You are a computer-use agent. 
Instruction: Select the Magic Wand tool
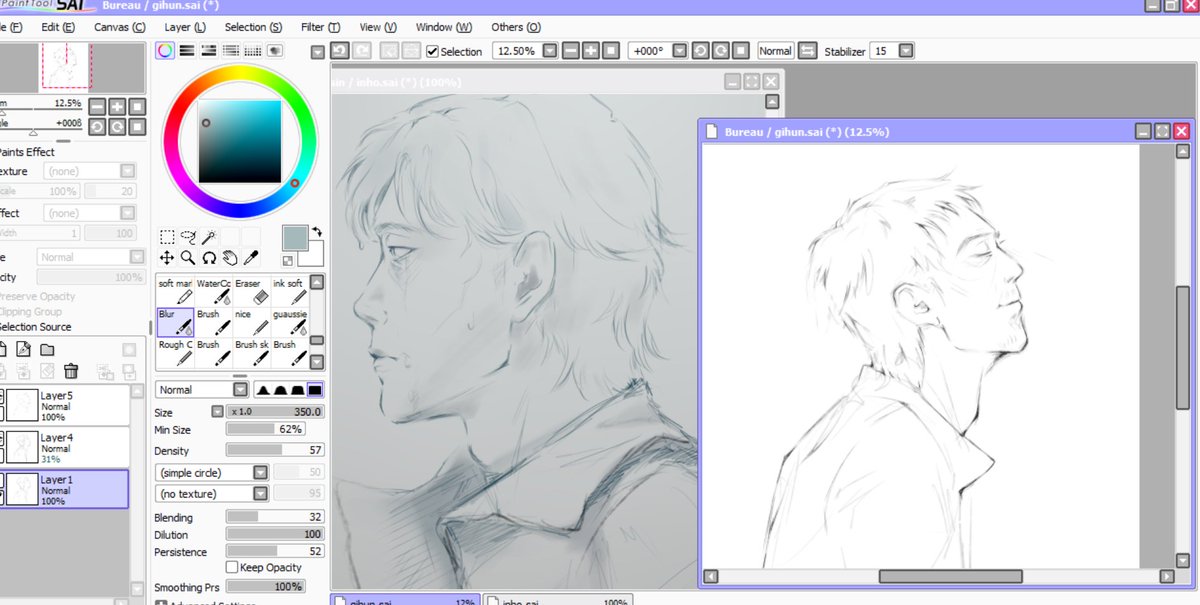coord(209,237)
